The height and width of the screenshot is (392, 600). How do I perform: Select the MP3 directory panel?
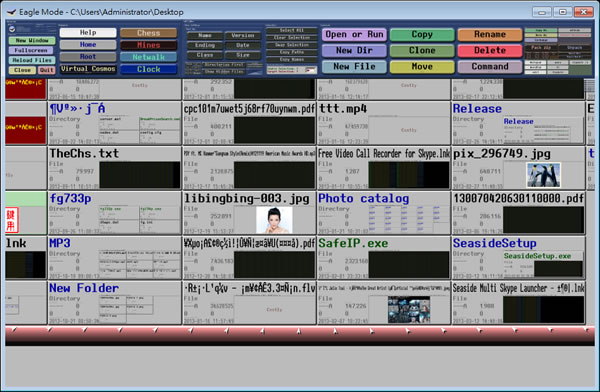coord(114,258)
